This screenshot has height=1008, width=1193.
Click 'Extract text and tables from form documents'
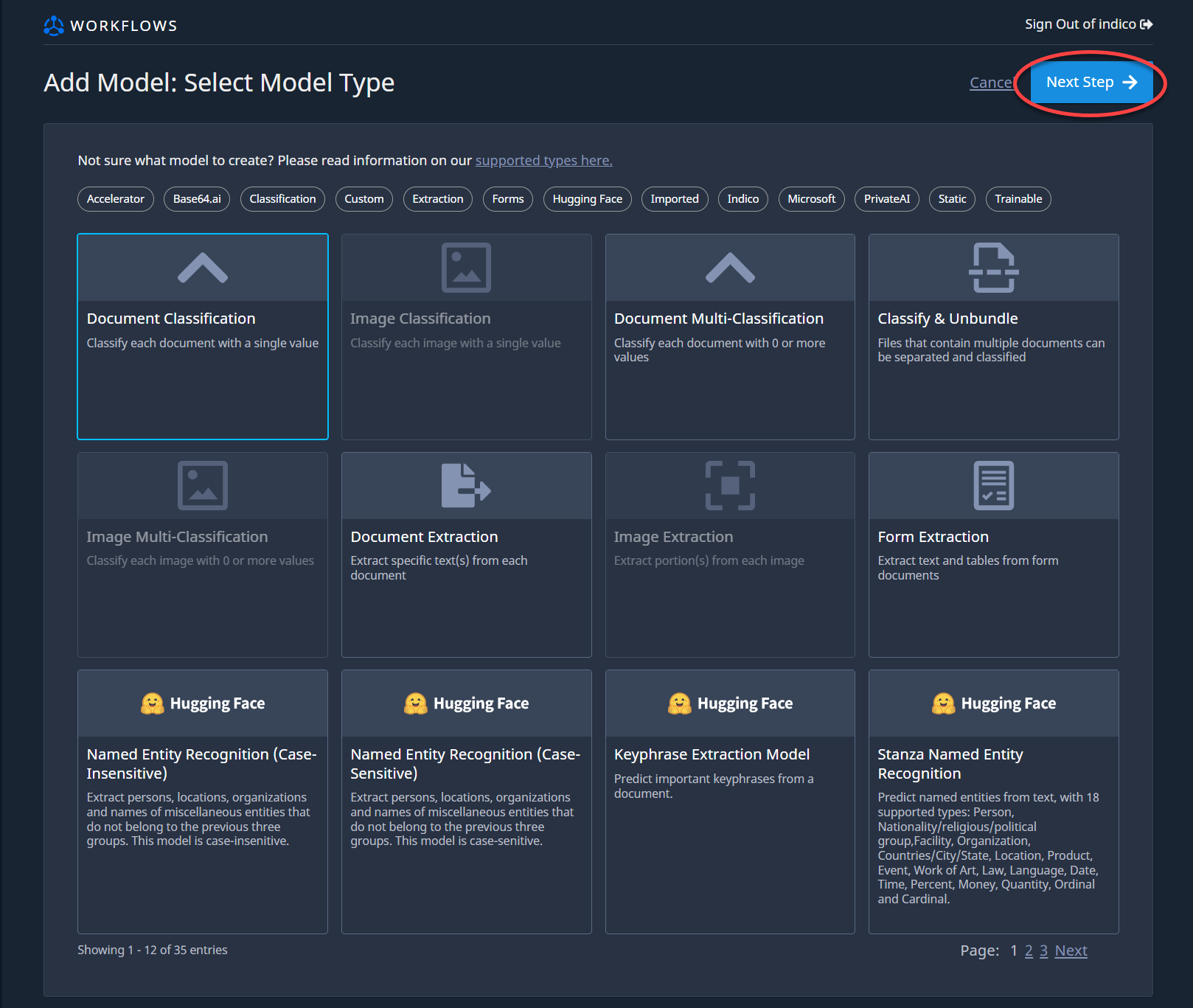[968, 568]
